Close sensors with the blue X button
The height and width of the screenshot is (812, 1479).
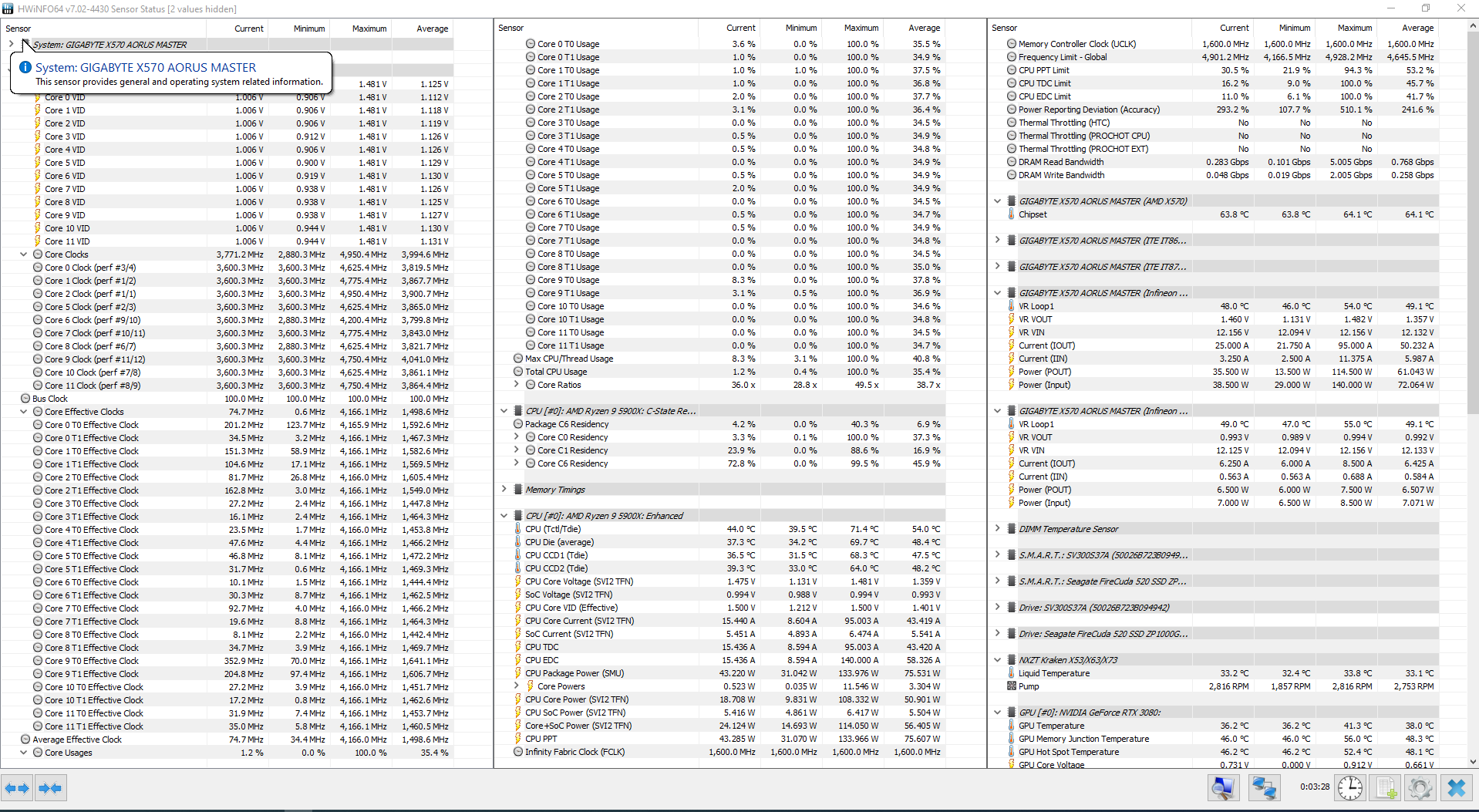1456,788
